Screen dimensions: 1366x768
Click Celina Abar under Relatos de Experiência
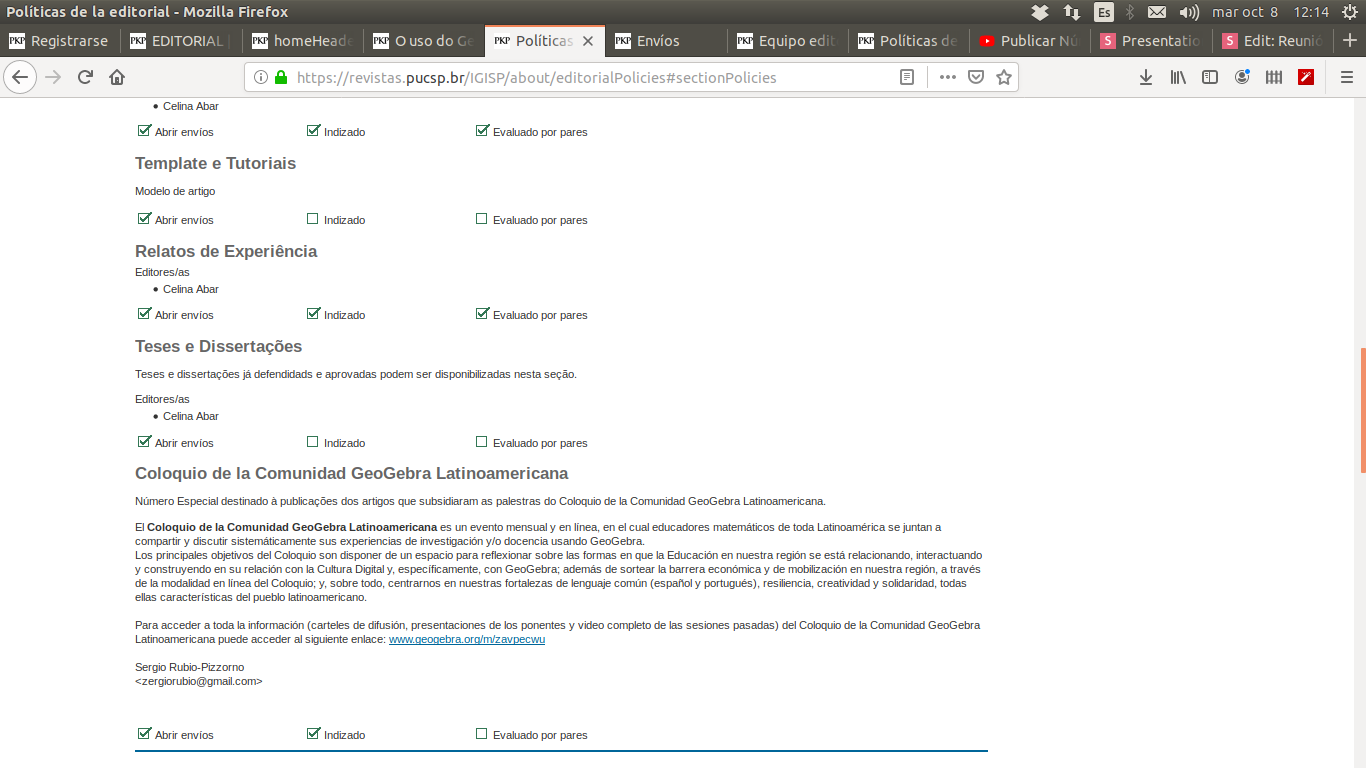click(191, 289)
